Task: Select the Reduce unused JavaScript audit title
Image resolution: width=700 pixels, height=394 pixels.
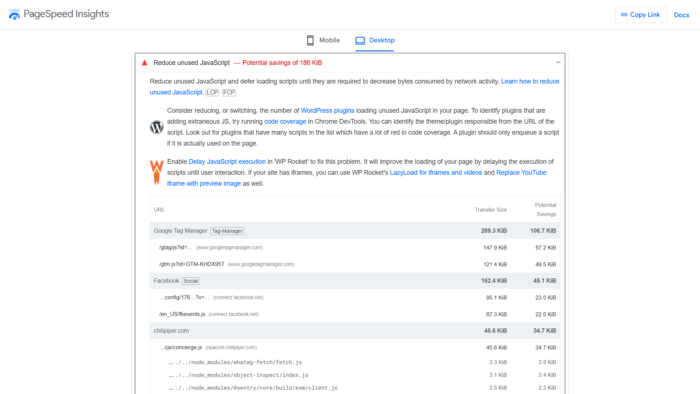Action: click(x=192, y=63)
